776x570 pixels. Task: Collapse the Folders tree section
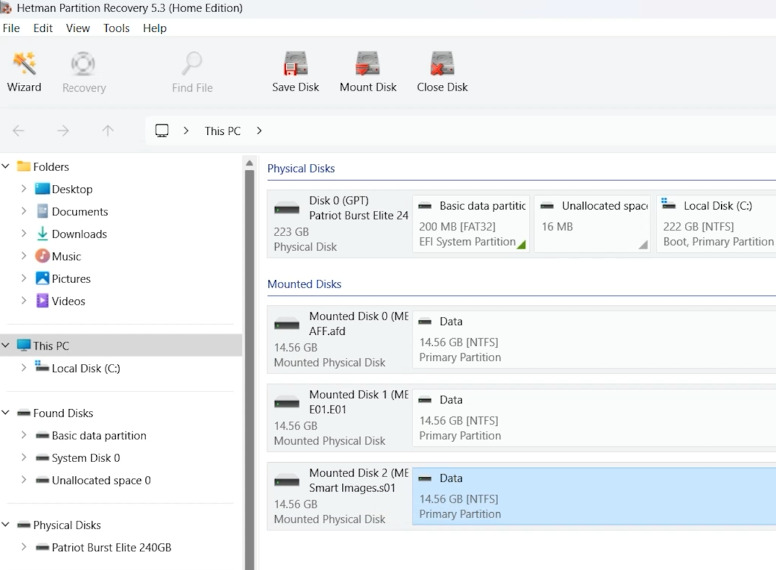(x=6, y=166)
